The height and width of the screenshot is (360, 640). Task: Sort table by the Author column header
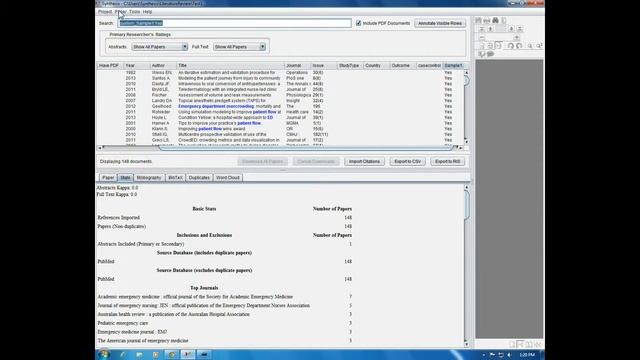click(163, 65)
